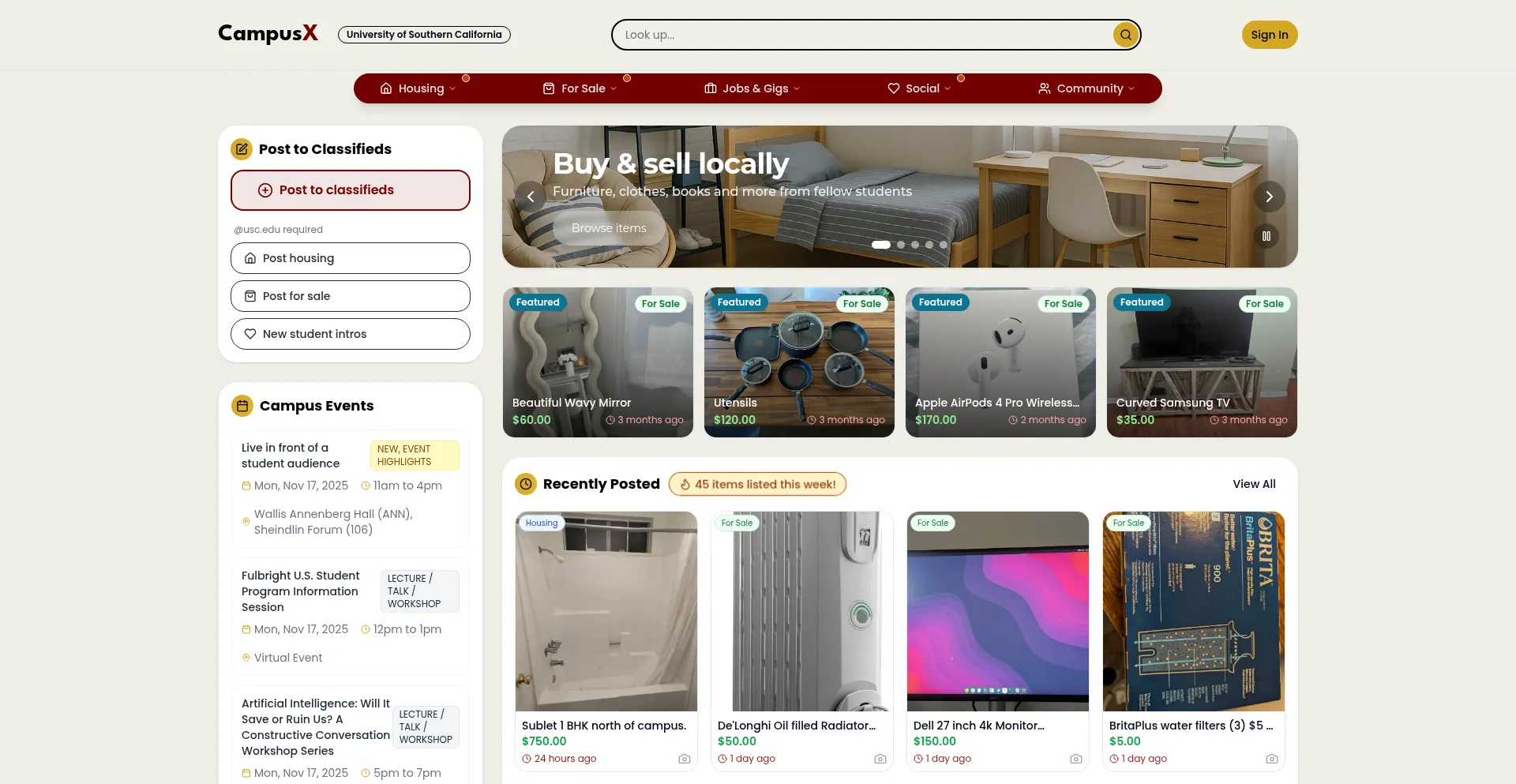Select the second carousel indicator dot
1516x784 pixels.
901,245
